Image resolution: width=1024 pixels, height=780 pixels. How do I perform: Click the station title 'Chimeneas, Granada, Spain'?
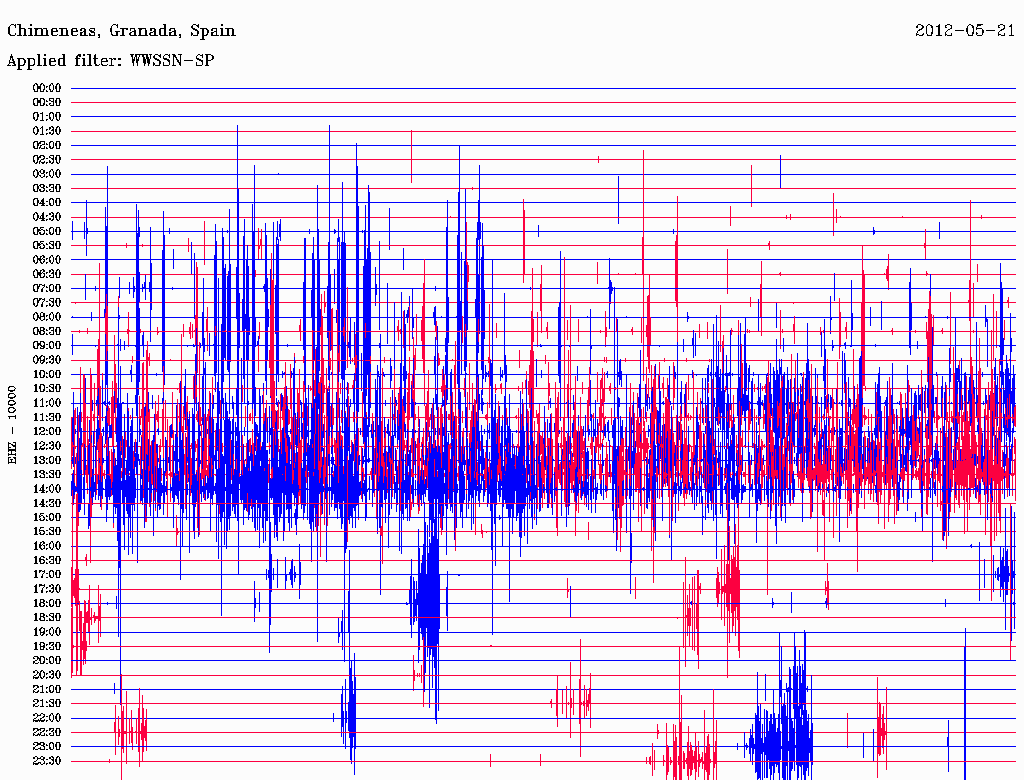121,31
